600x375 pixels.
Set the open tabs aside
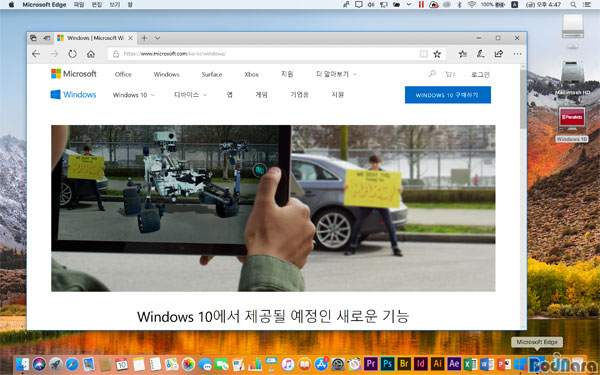pos(47,38)
